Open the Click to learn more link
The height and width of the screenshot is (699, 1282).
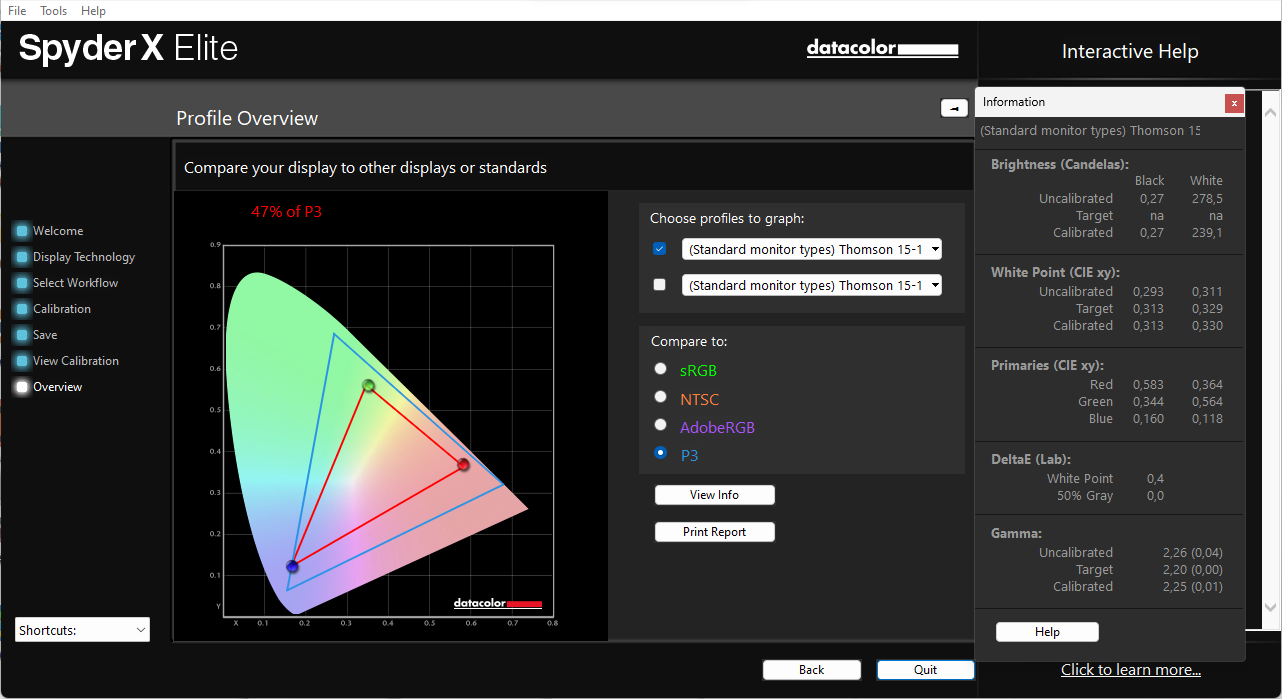coord(1131,670)
